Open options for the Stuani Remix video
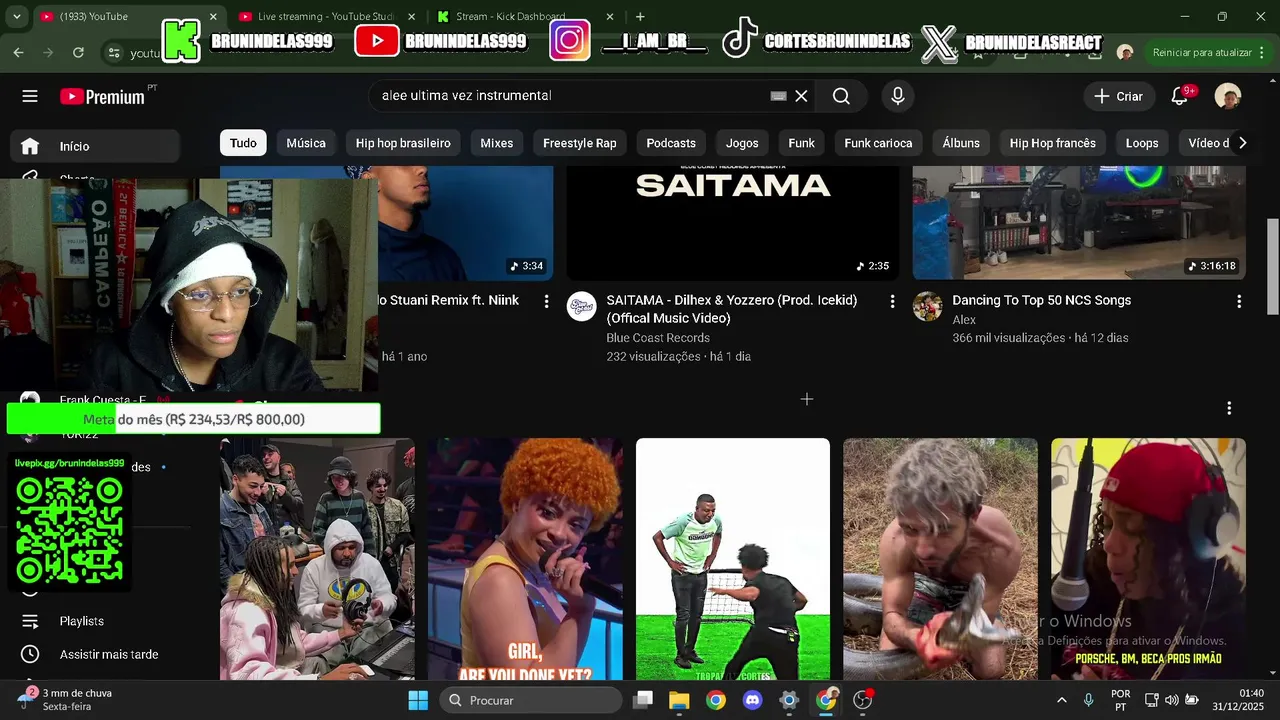Viewport: 1280px width, 720px height. point(546,301)
